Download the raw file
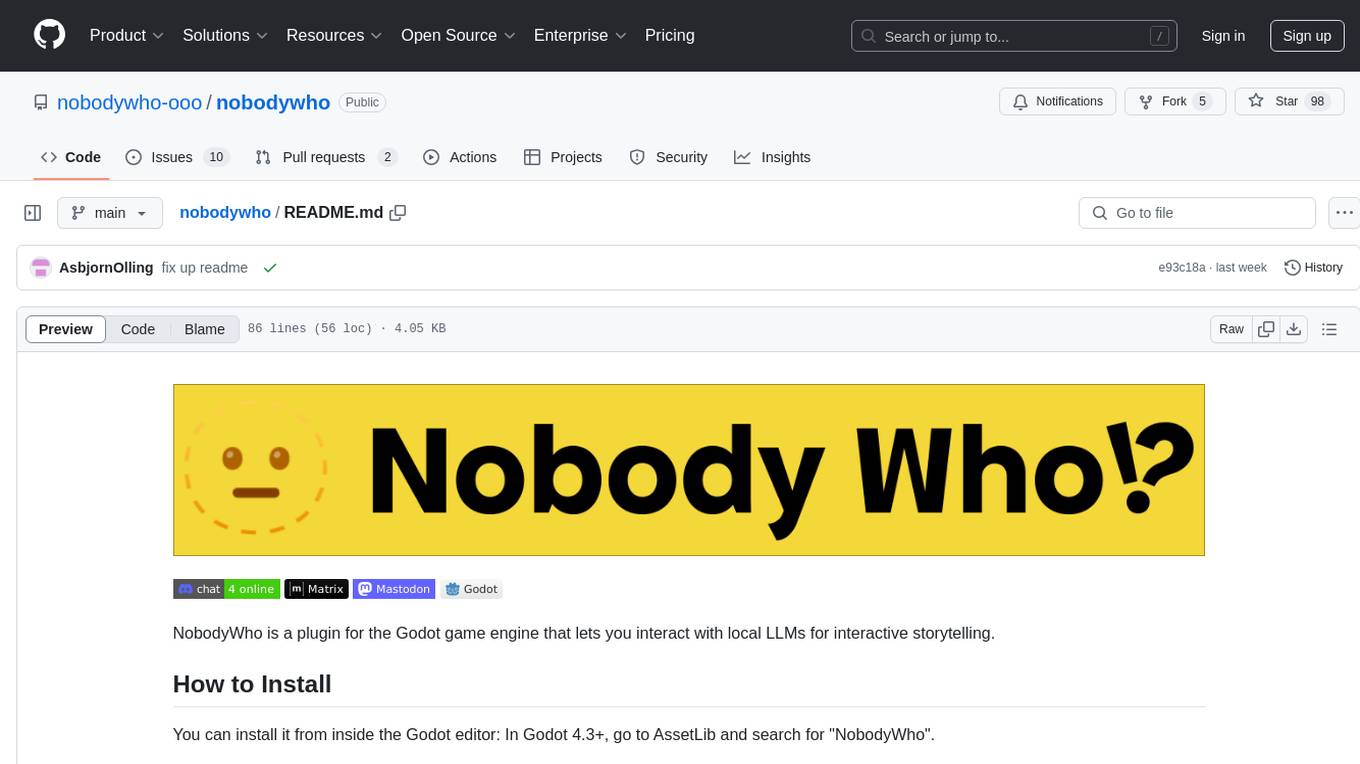 tap(1293, 329)
